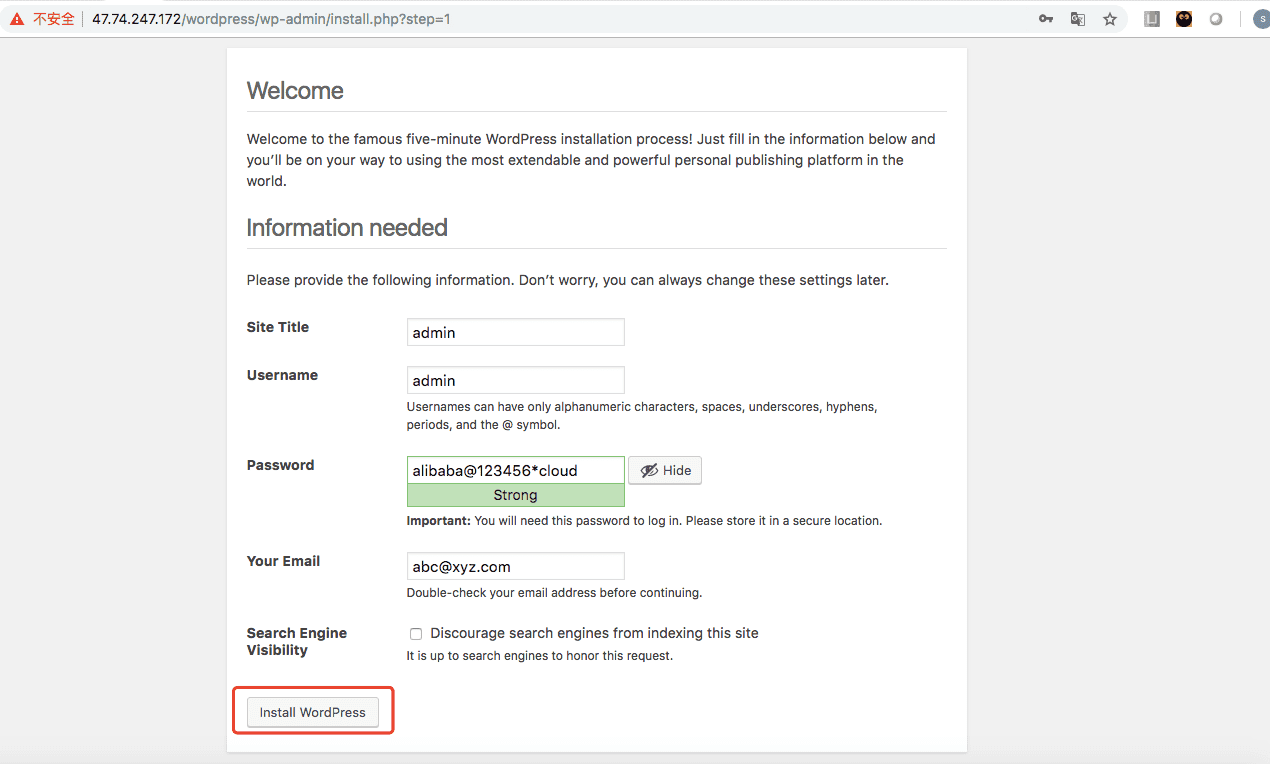This screenshot has width=1270, height=764.
Task: Click the Password input field
Action: click(x=515, y=470)
